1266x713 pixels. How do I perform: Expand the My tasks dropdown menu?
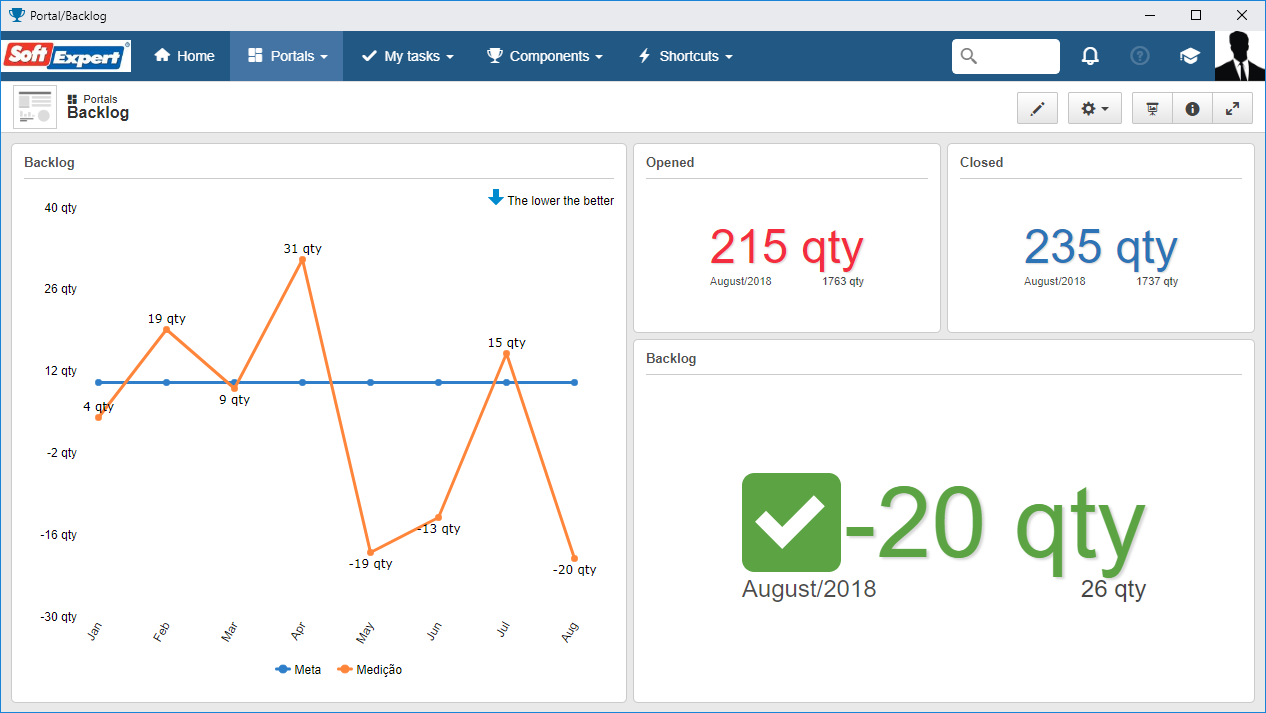[x=407, y=56]
